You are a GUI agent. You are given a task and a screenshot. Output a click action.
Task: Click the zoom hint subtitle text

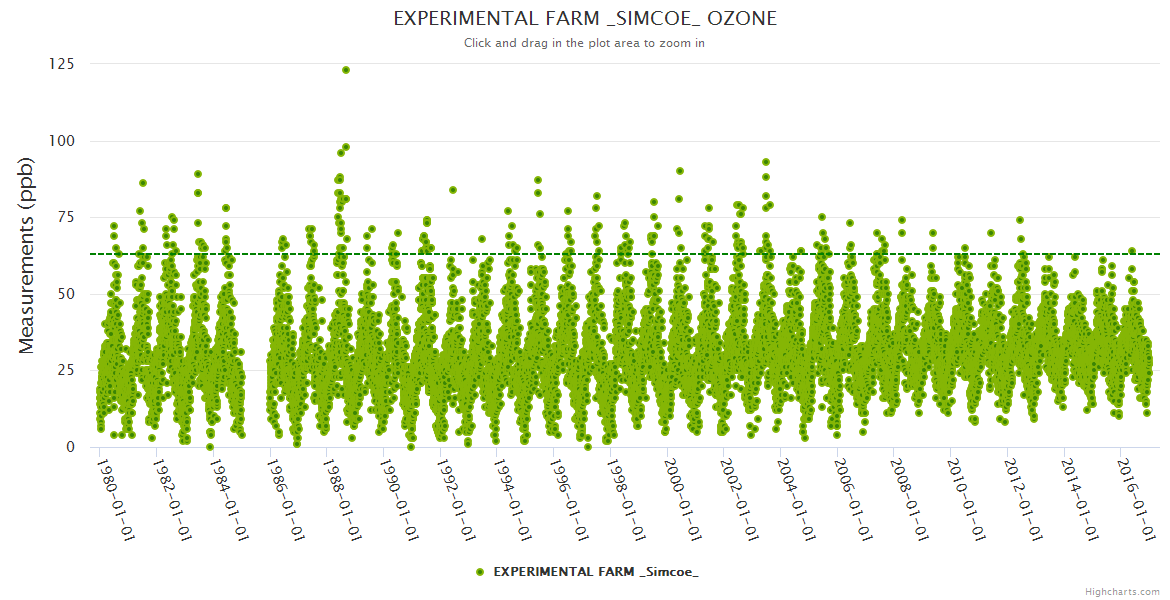tap(585, 43)
